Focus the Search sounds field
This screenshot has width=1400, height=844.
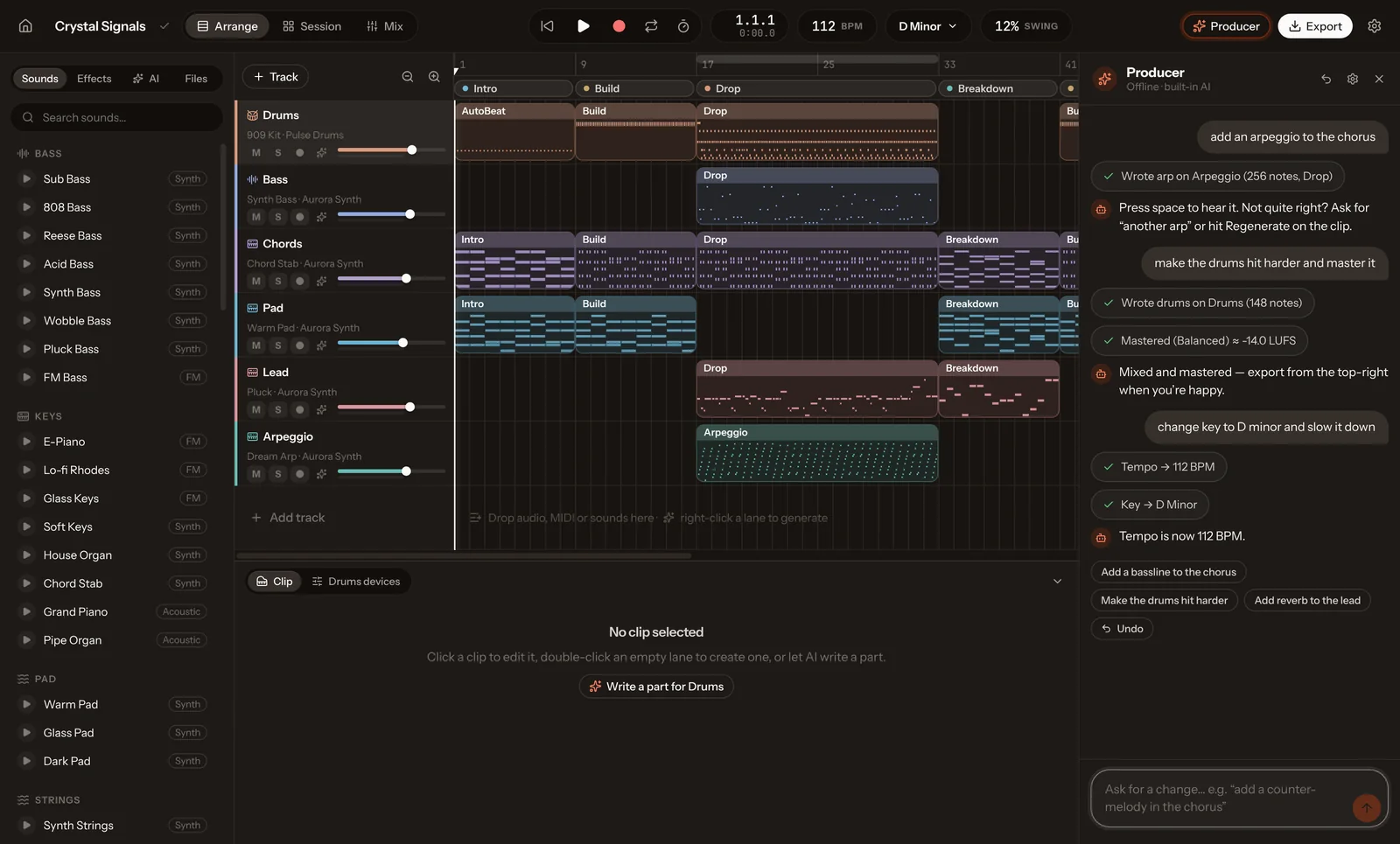117,117
